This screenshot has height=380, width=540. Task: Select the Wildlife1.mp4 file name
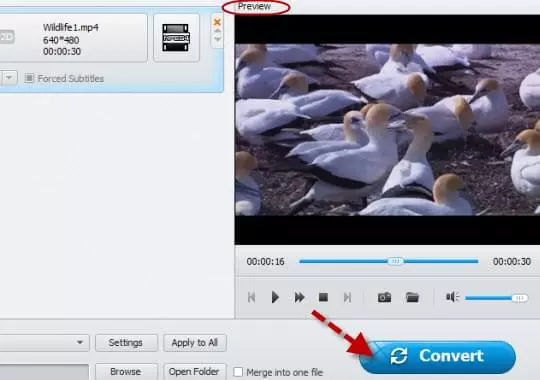(71, 27)
